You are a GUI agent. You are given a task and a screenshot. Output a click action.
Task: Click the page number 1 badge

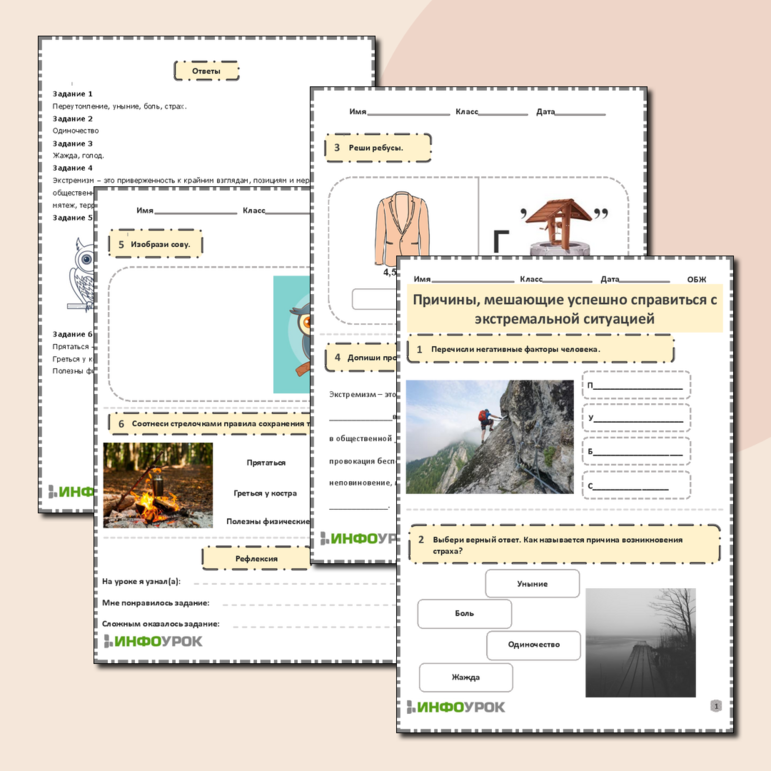[x=715, y=706]
